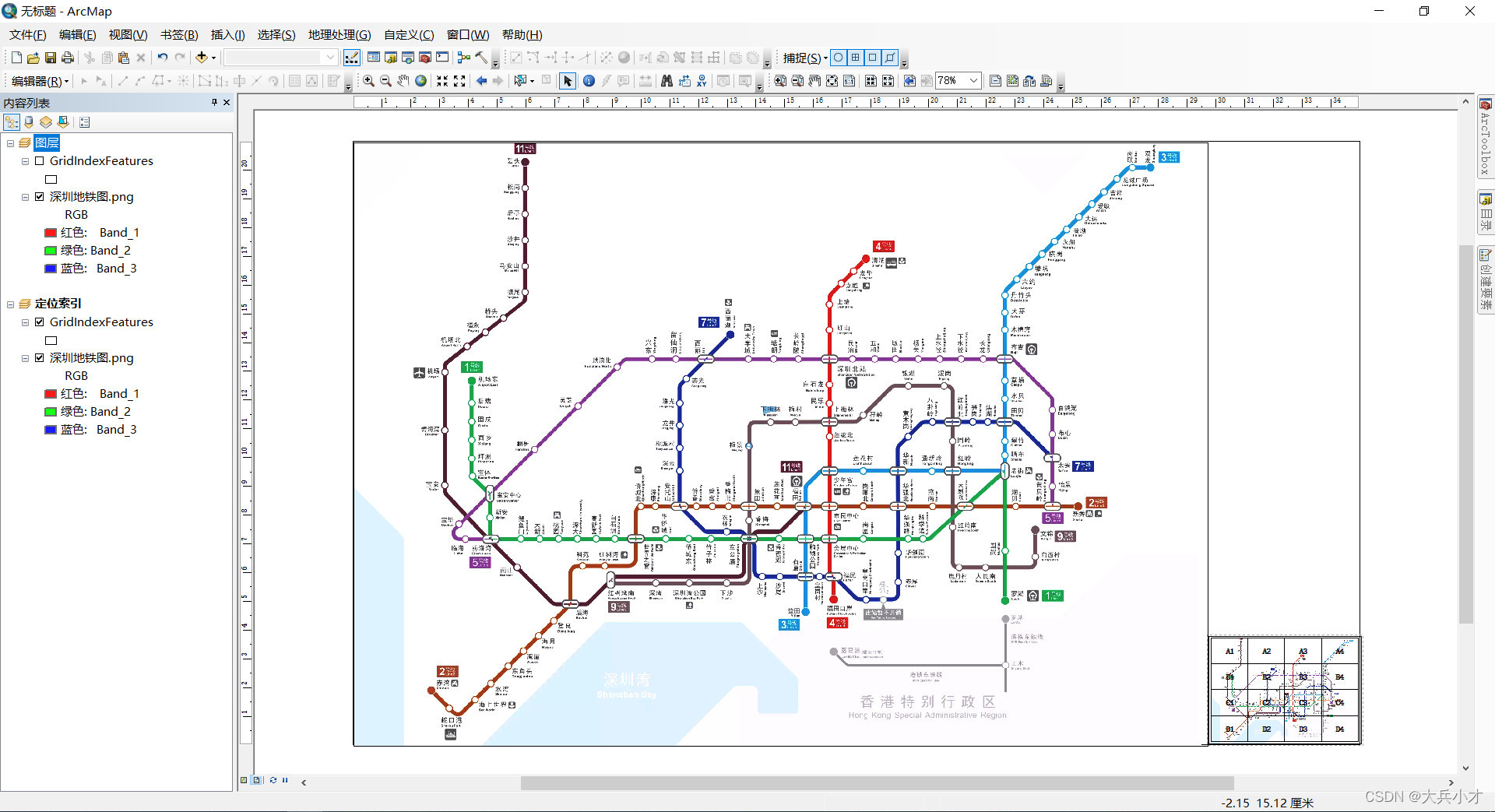Open the Go To XY tool
1495x812 pixels.
(x=702, y=81)
